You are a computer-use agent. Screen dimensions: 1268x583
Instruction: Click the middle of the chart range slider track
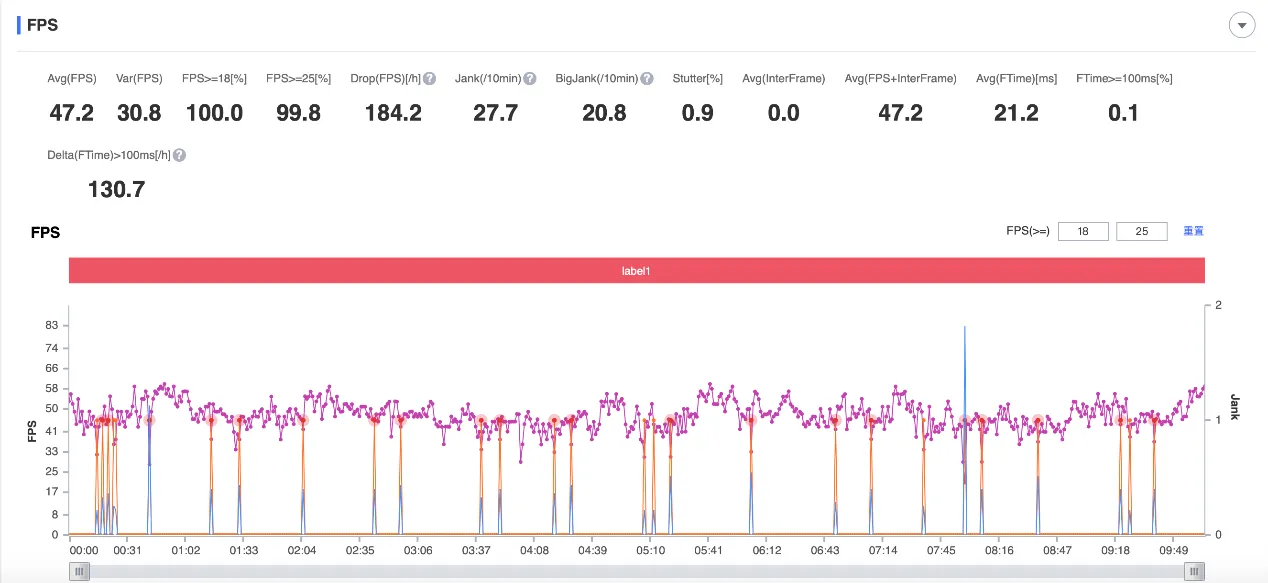point(636,571)
